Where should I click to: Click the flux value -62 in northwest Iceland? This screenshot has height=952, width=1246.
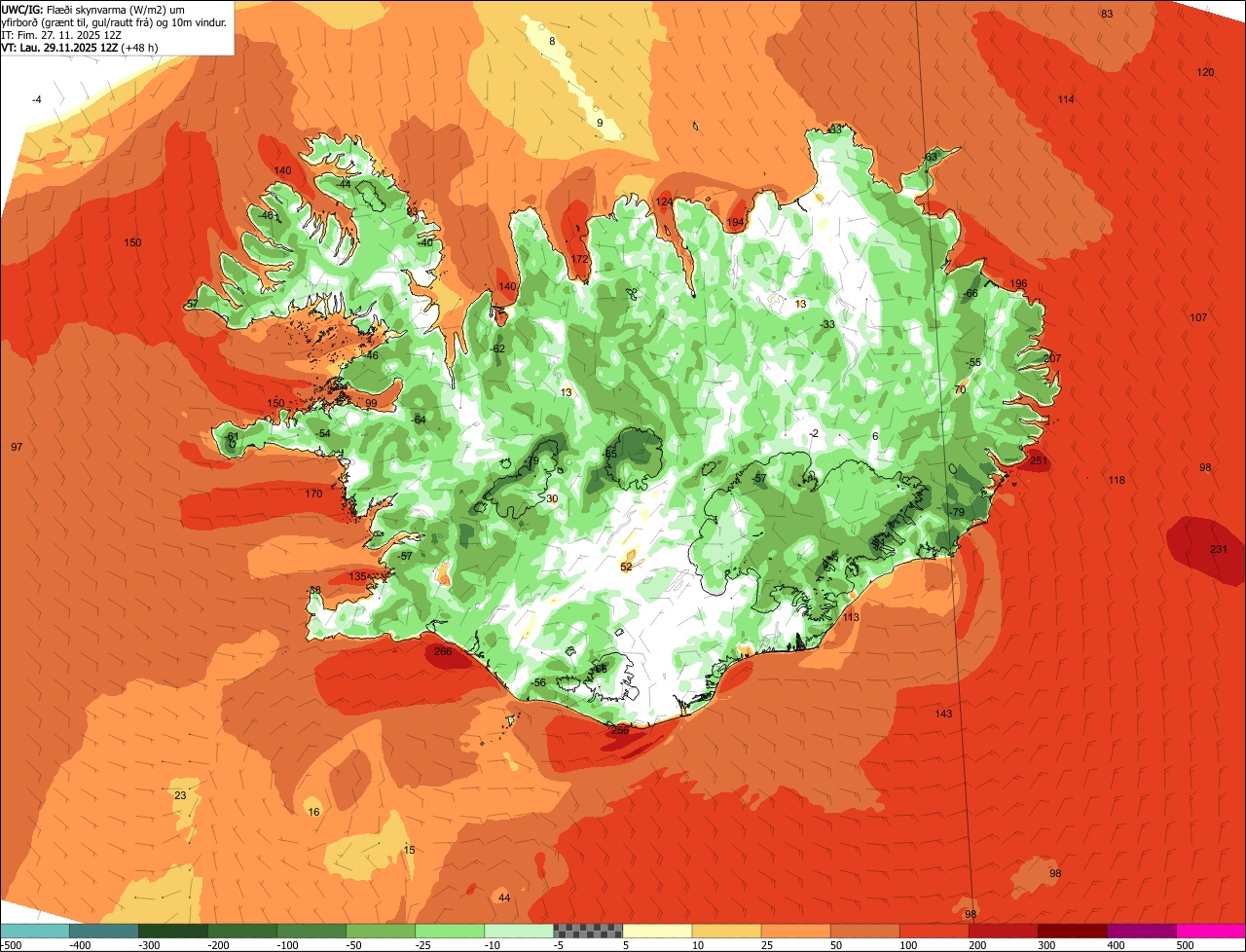click(497, 348)
